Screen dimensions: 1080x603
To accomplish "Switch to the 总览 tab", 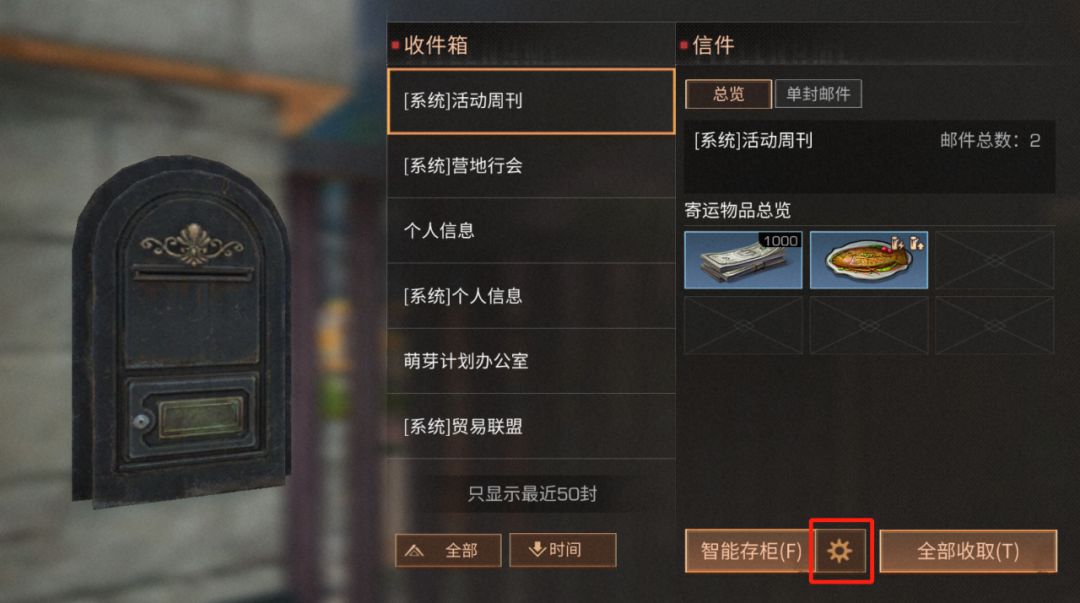I will click(x=728, y=94).
